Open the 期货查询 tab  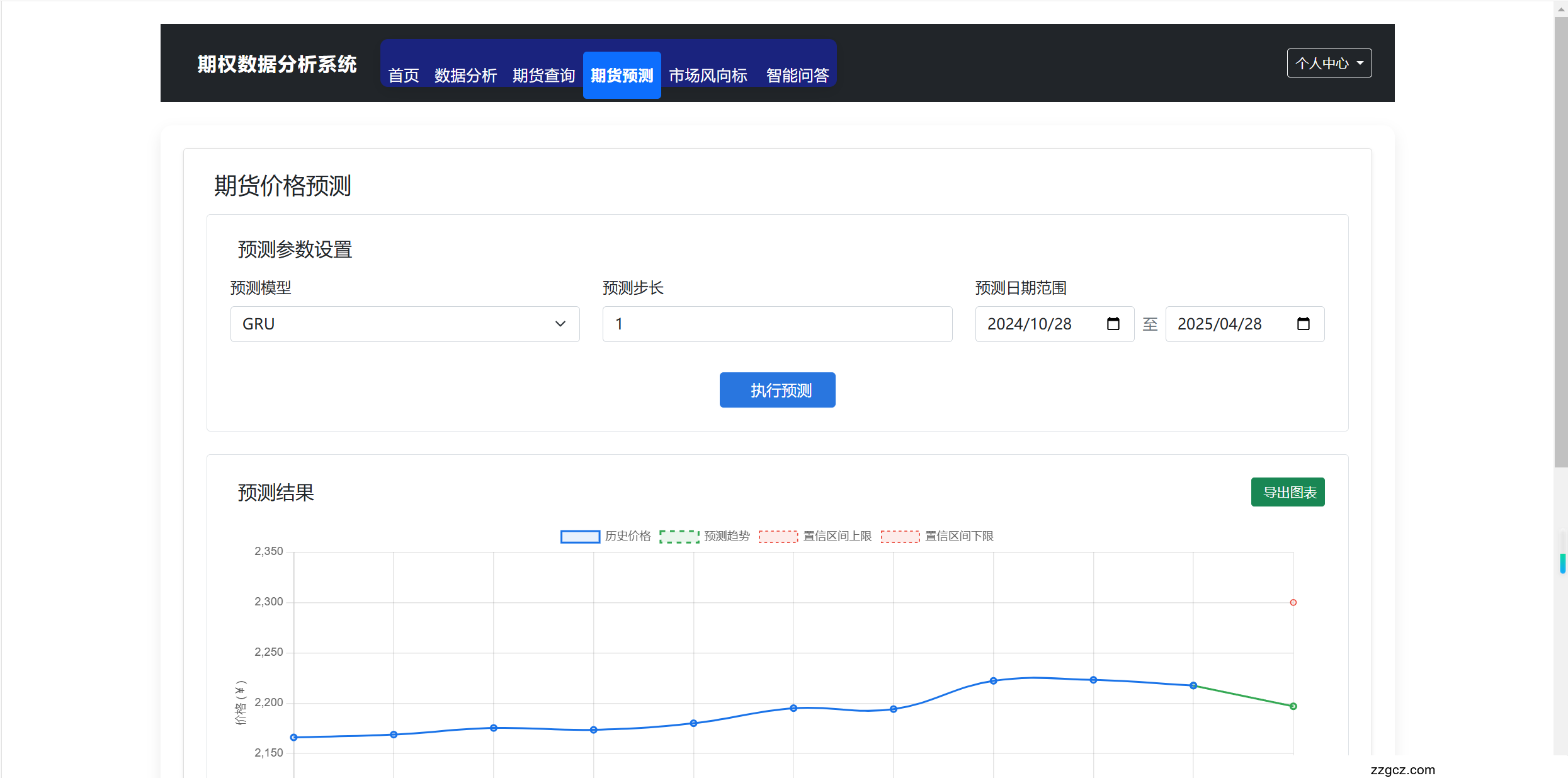tap(543, 76)
